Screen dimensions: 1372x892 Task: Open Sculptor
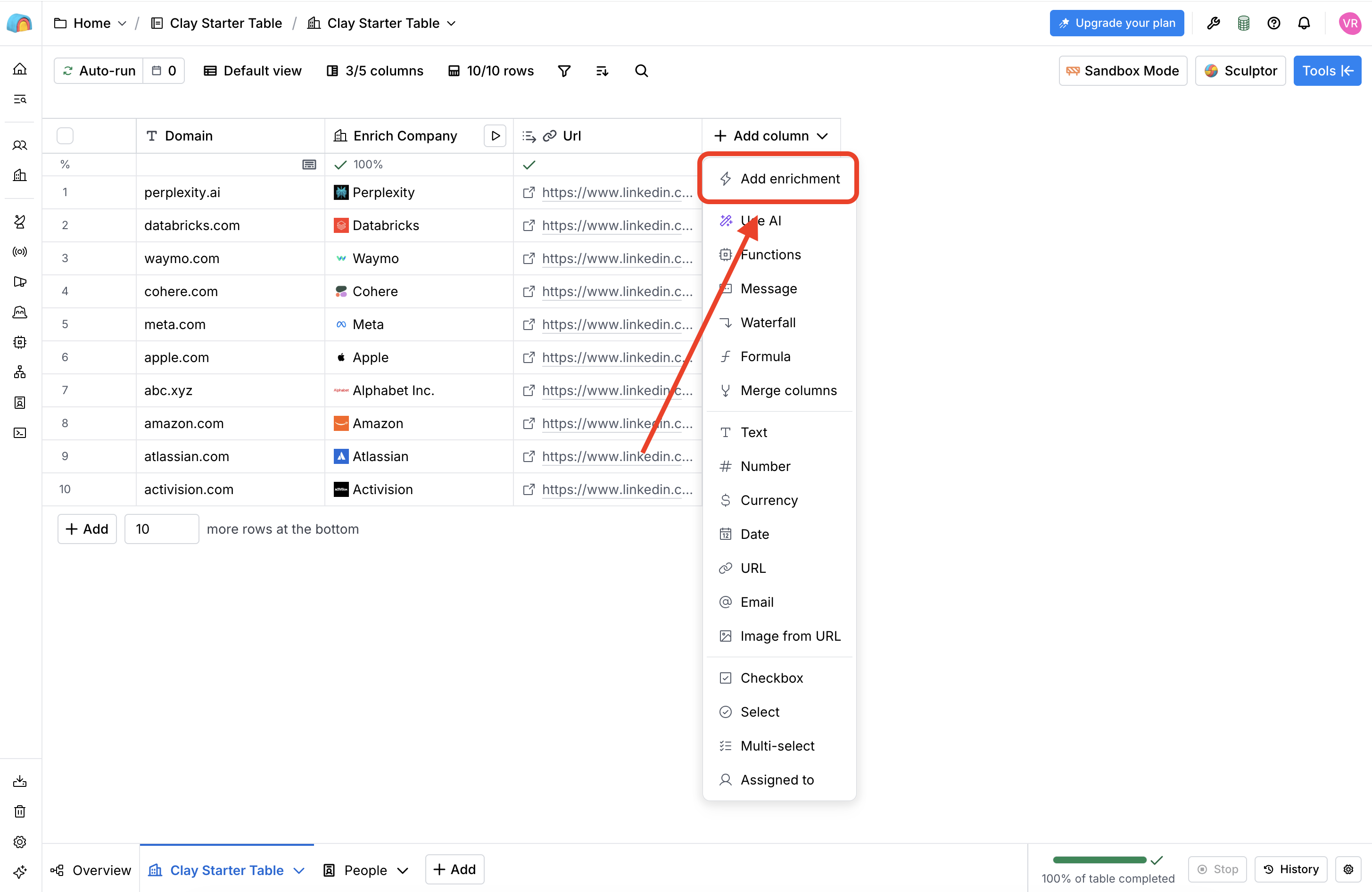click(1240, 71)
